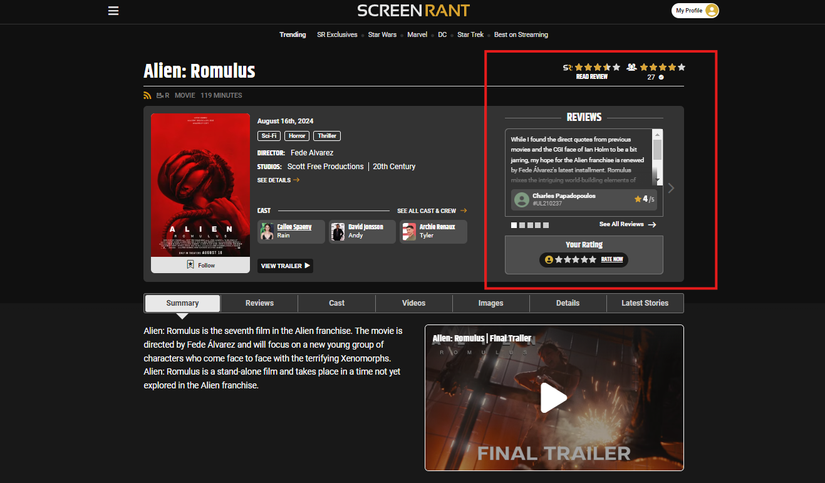825x483 pixels.
Task: Click Charles Papadopoulos reviewer avatar
Action: tap(521, 199)
